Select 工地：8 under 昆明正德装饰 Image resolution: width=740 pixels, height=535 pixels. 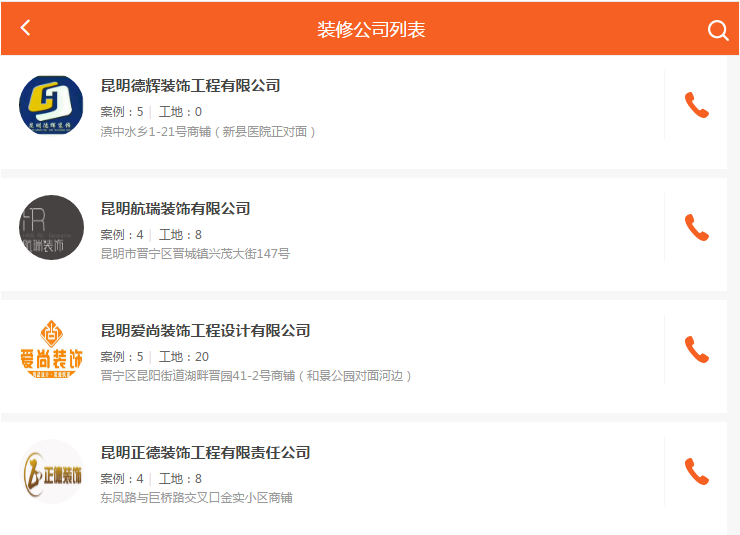coord(180,479)
